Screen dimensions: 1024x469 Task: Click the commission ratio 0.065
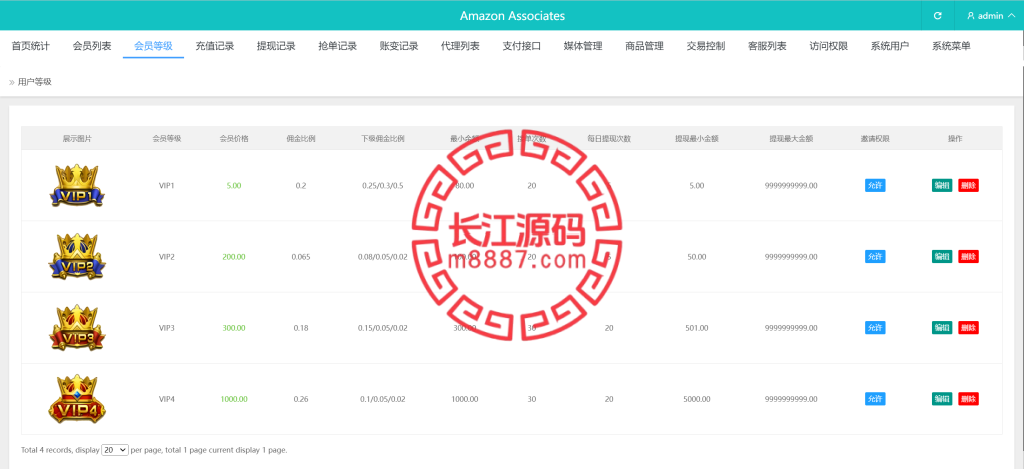tap(300, 257)
